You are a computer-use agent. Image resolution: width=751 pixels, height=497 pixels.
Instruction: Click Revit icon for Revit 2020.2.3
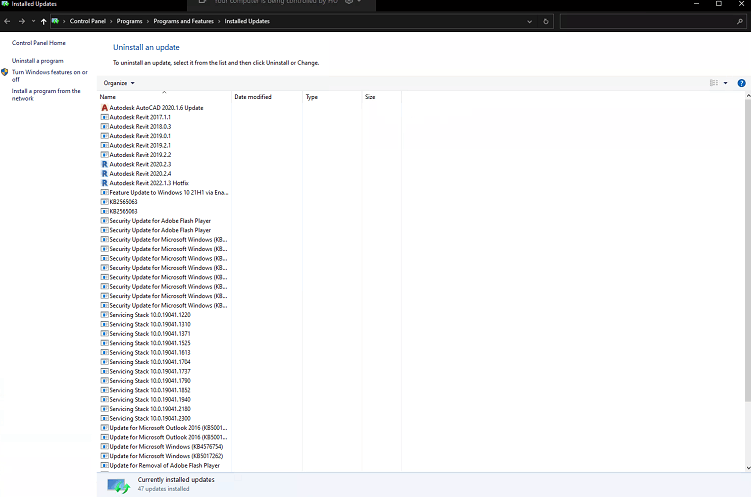[x=104, y=164]
